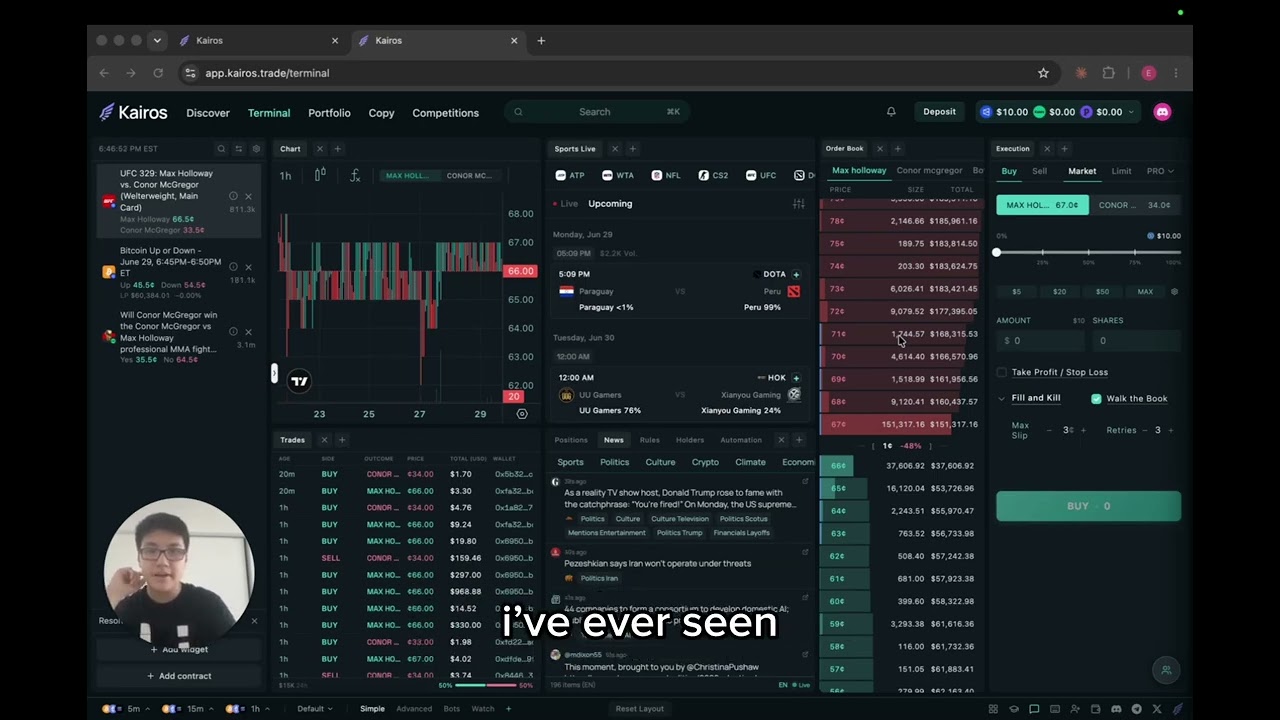Select Buy side in Execution

coord(1009,171)
